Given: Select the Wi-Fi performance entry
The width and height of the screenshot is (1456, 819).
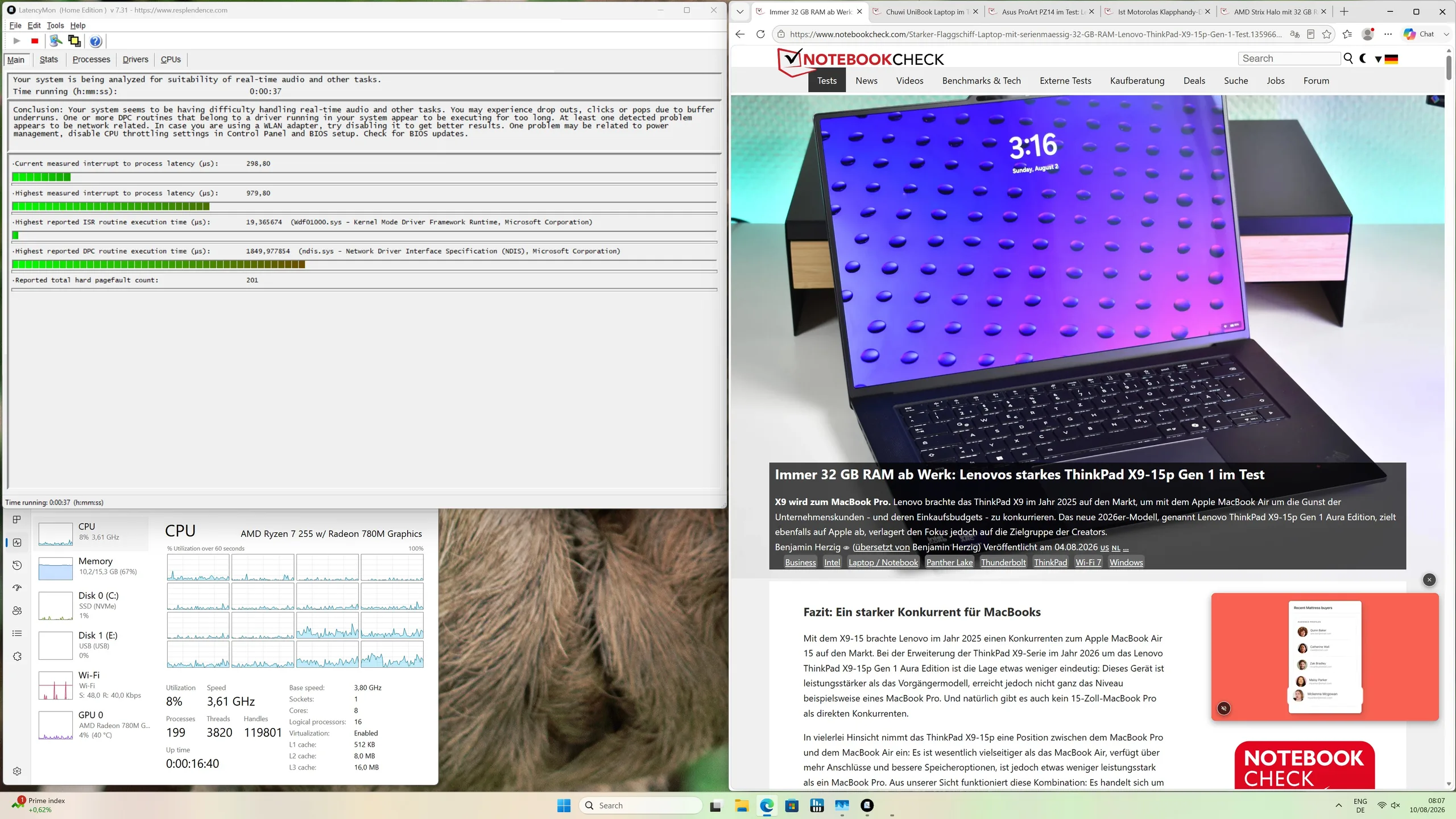Looking at the screenshot, I should [x=91, y=685].
